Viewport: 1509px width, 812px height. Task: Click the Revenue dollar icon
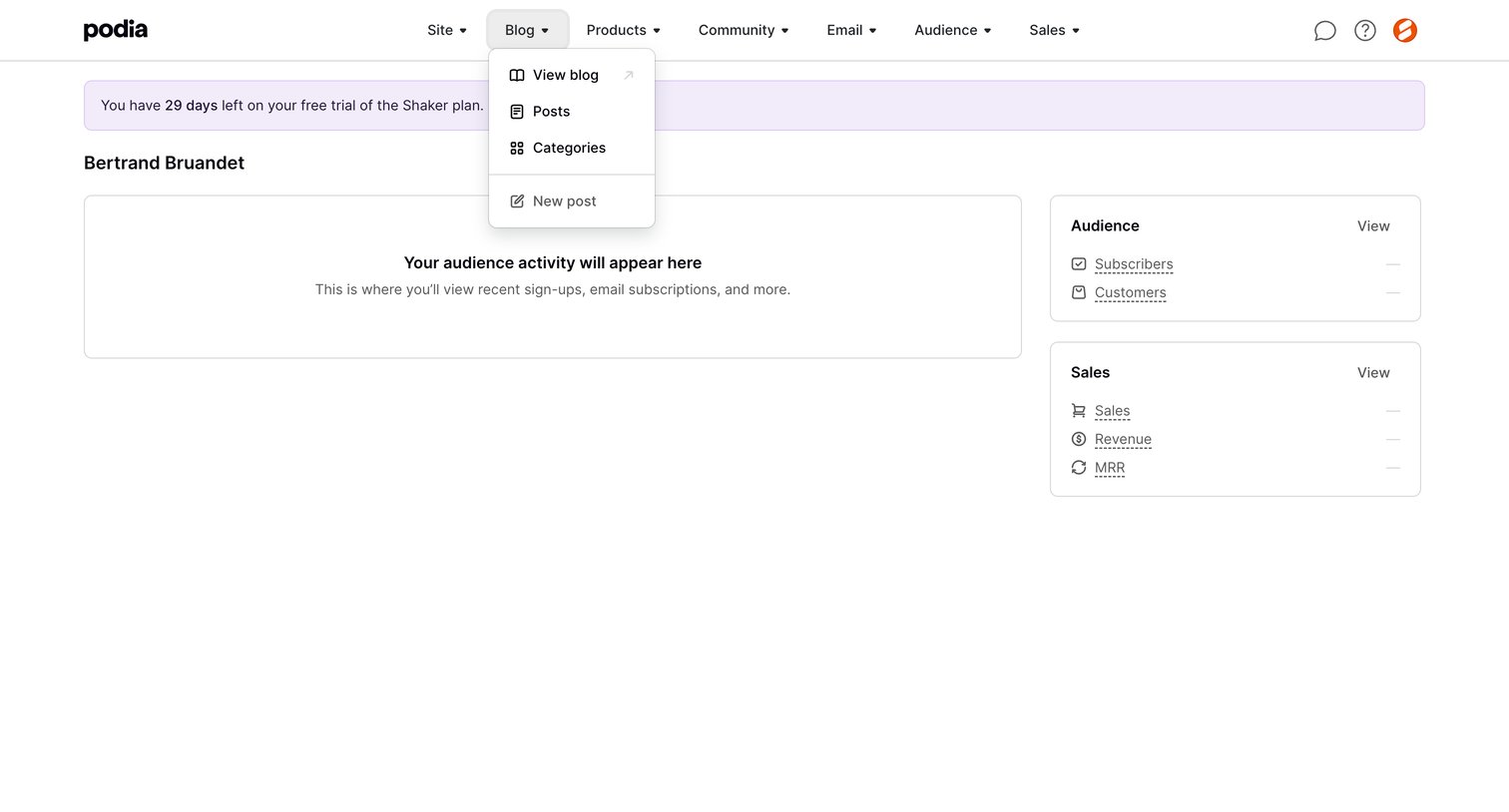pyautogui.click(x=1079, y=439)
